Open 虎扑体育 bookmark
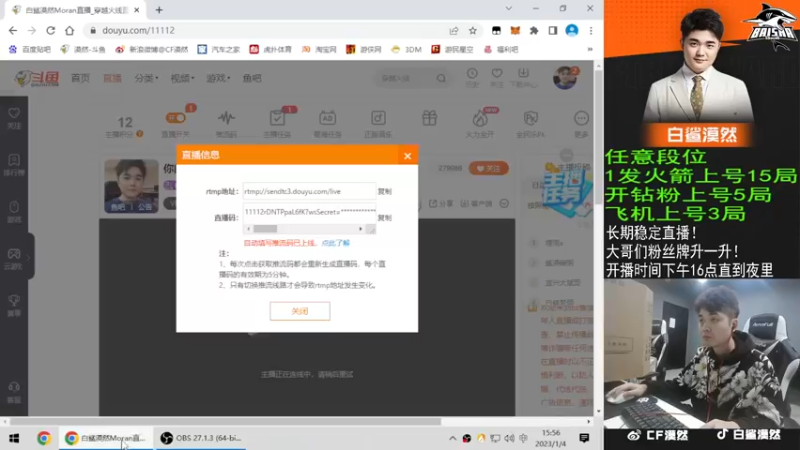The width and height of the screenshot is (800, 450). coord(270,49)
